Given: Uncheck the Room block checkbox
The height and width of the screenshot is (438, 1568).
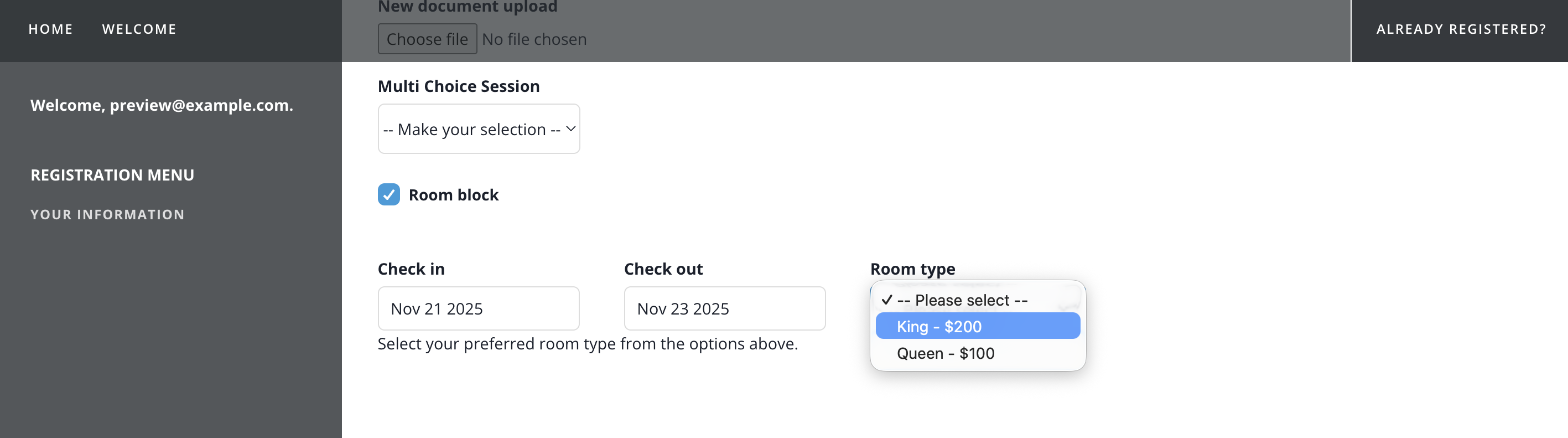Looking at the screenshot, I should click(x=388, y=195).
